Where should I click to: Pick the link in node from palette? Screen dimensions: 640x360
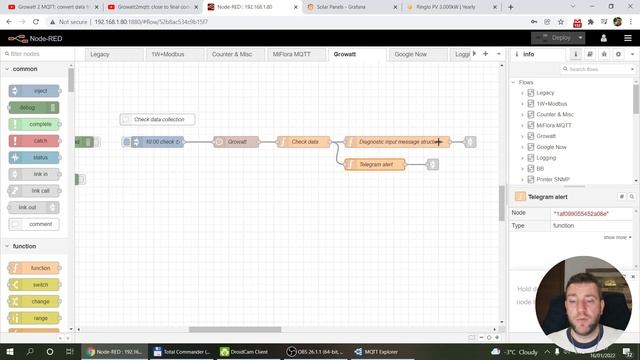tap(34, 174)
